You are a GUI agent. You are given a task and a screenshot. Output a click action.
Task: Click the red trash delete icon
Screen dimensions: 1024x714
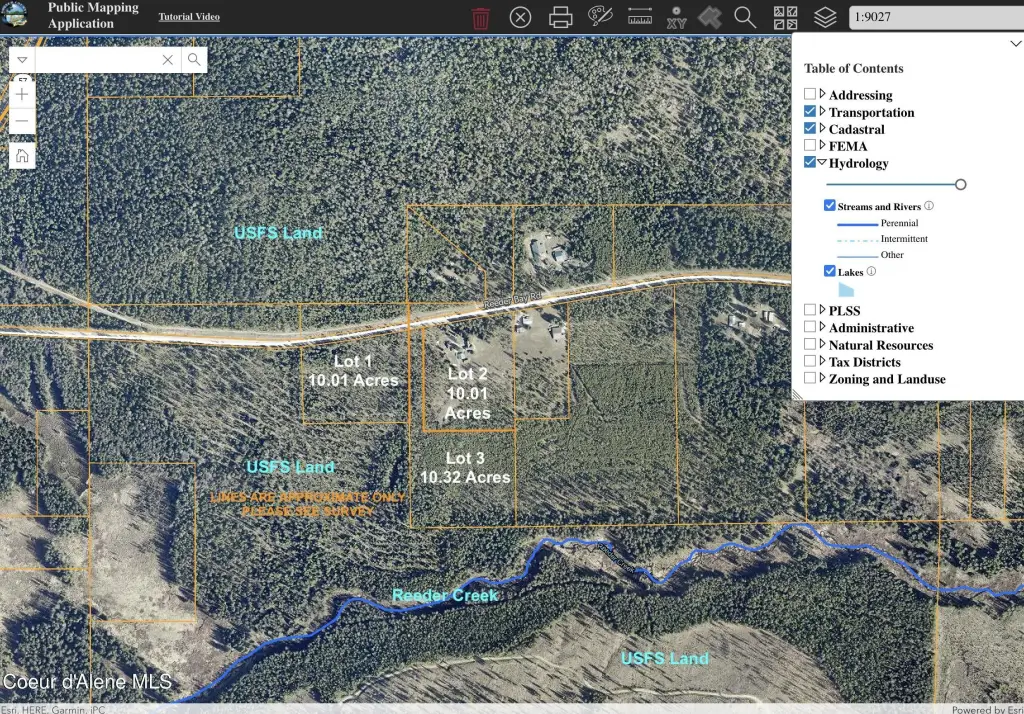click(481, 18)
